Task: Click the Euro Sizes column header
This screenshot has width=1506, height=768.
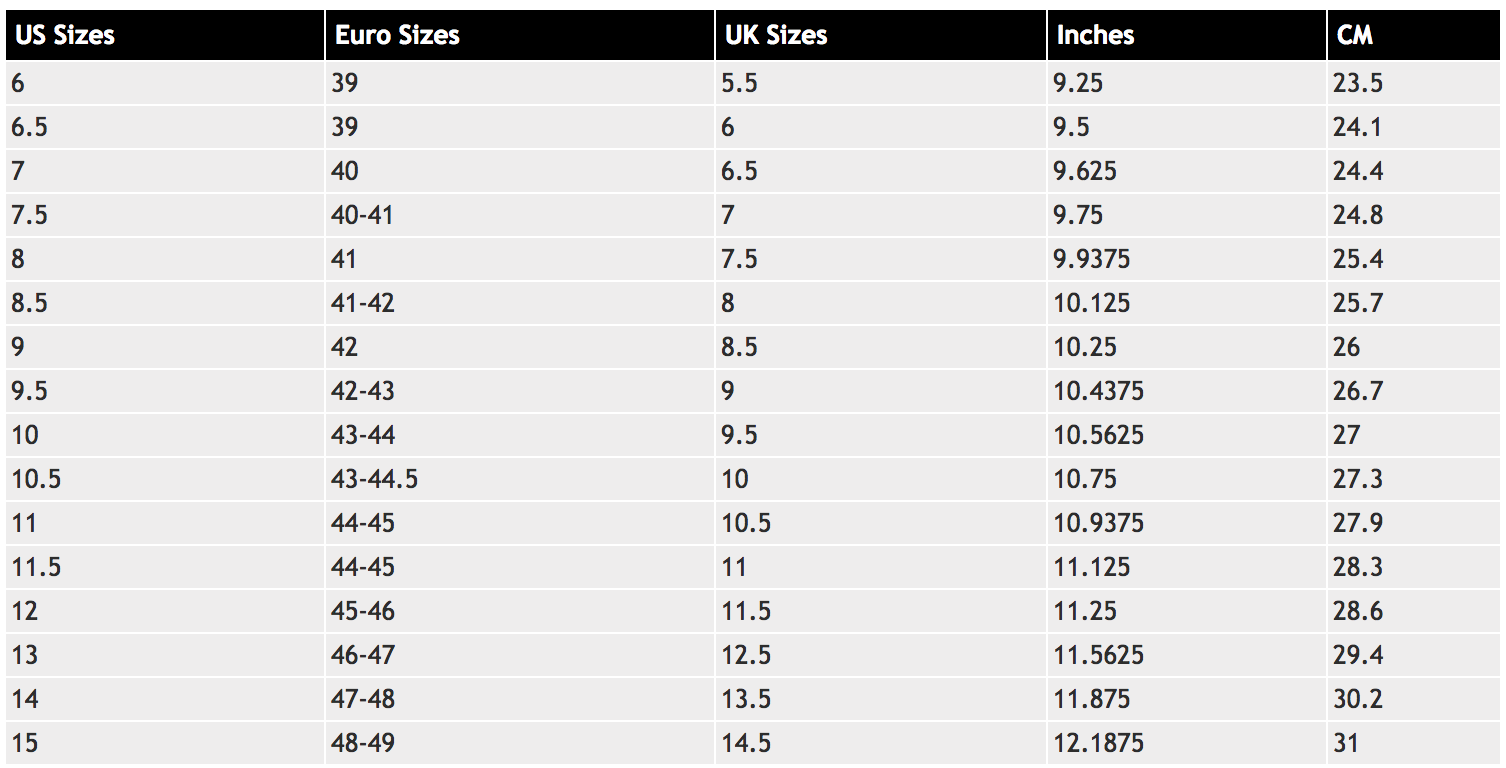Action: [397, 35]
